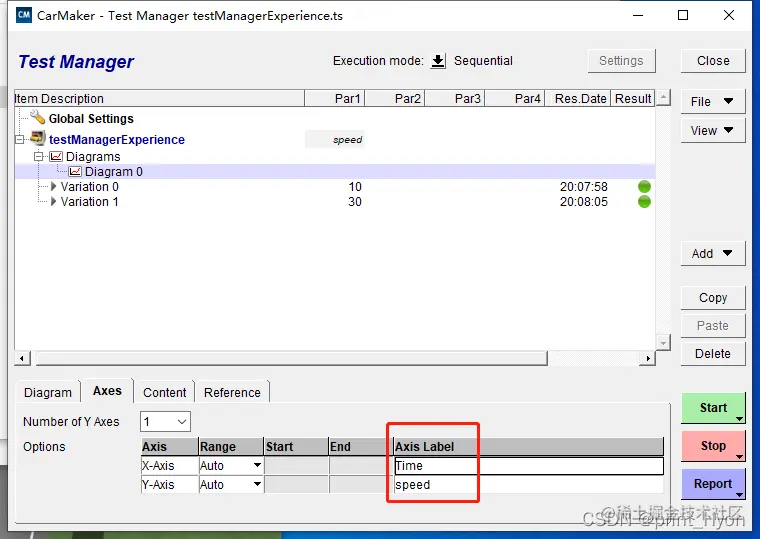
Task: Open the Number of Y Axes combo box
Action: (x=165, y=422)
